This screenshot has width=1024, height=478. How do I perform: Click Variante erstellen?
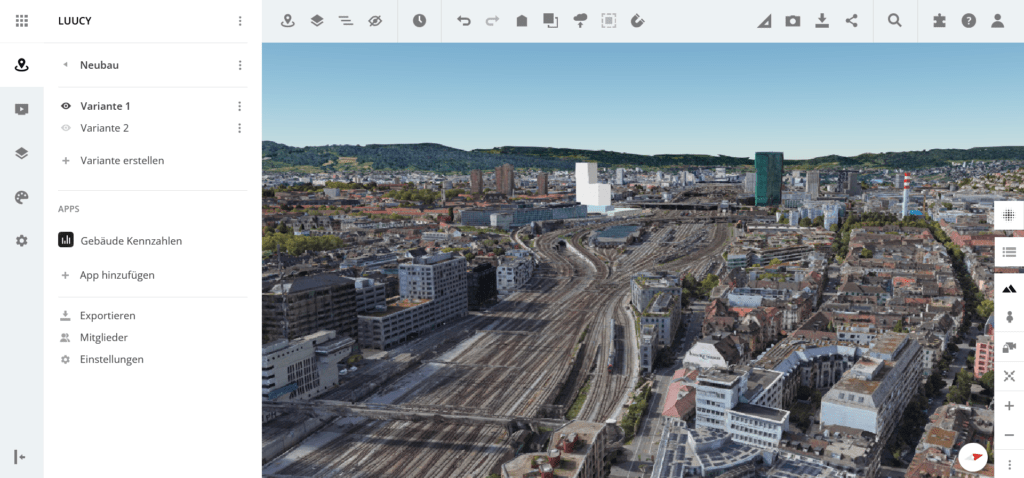click(x=121, y=160)
